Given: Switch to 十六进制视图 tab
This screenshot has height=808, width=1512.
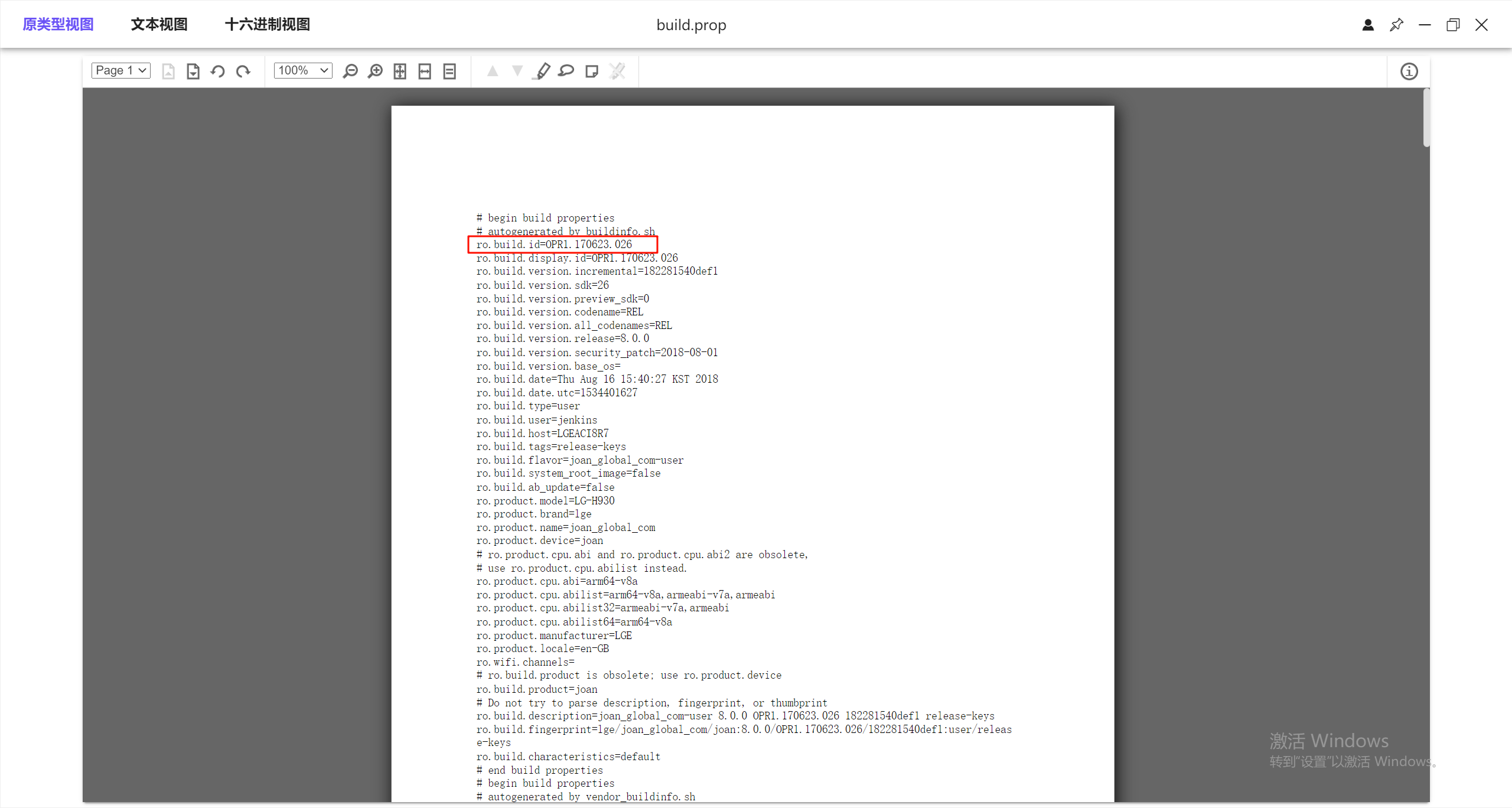Looking at the screenshot, I should click(x=267, y=24).
